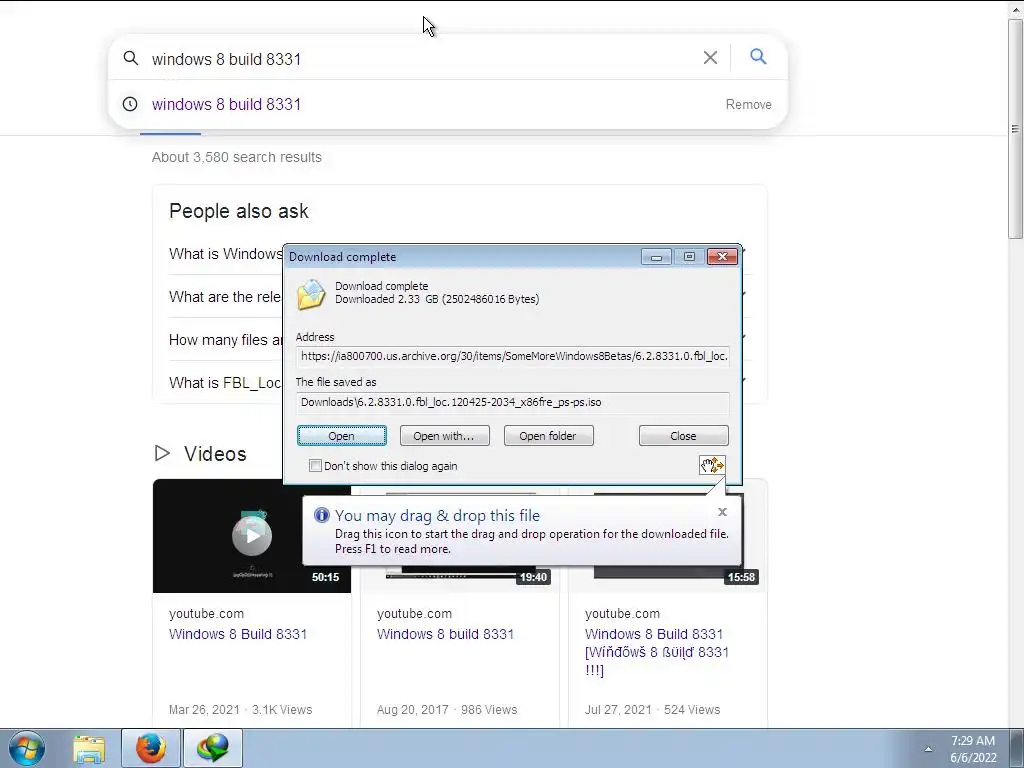The image size is (1024, 768).
Task: Click the "You may drag & drop this file" title
Action: click(x=438, y=515)
